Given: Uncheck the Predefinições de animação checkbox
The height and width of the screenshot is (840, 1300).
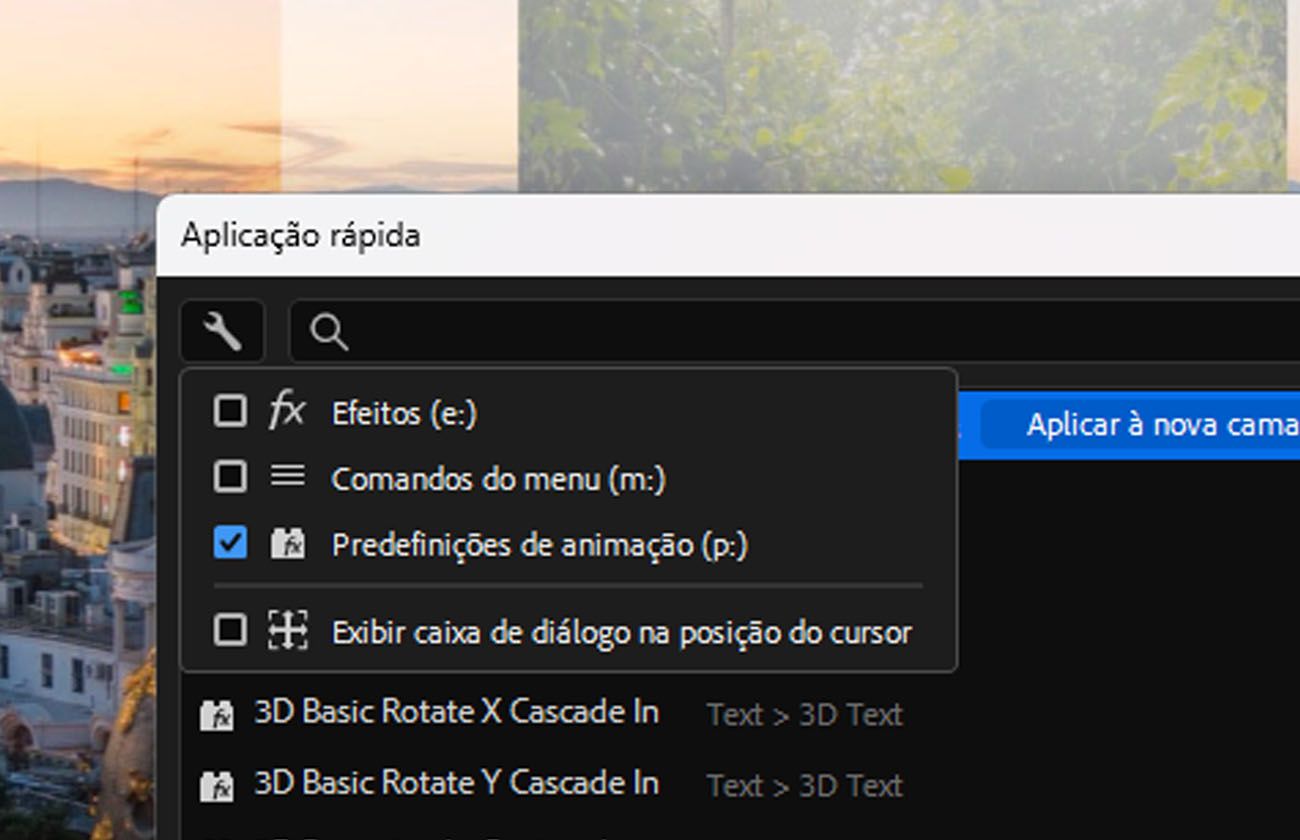Looking at the screenshot, I should coord(230,544).
